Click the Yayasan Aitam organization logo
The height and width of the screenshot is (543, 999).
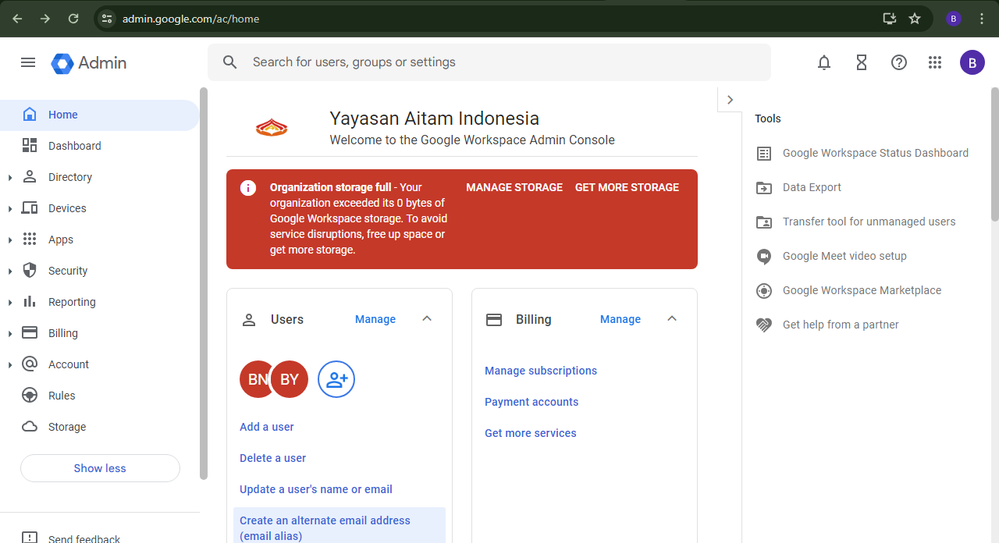[271, 128]
